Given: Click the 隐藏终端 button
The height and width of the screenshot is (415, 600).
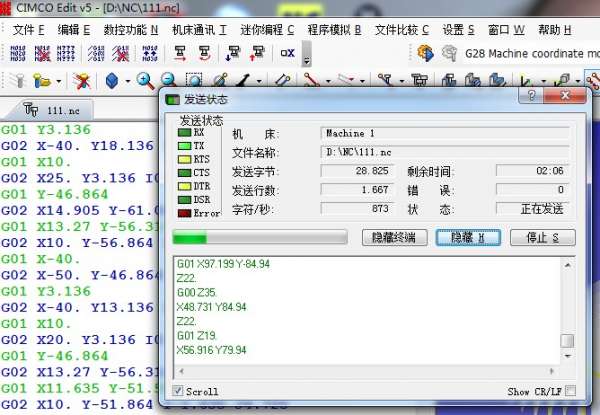Looking at the screenshot, I should click(395, 238).
